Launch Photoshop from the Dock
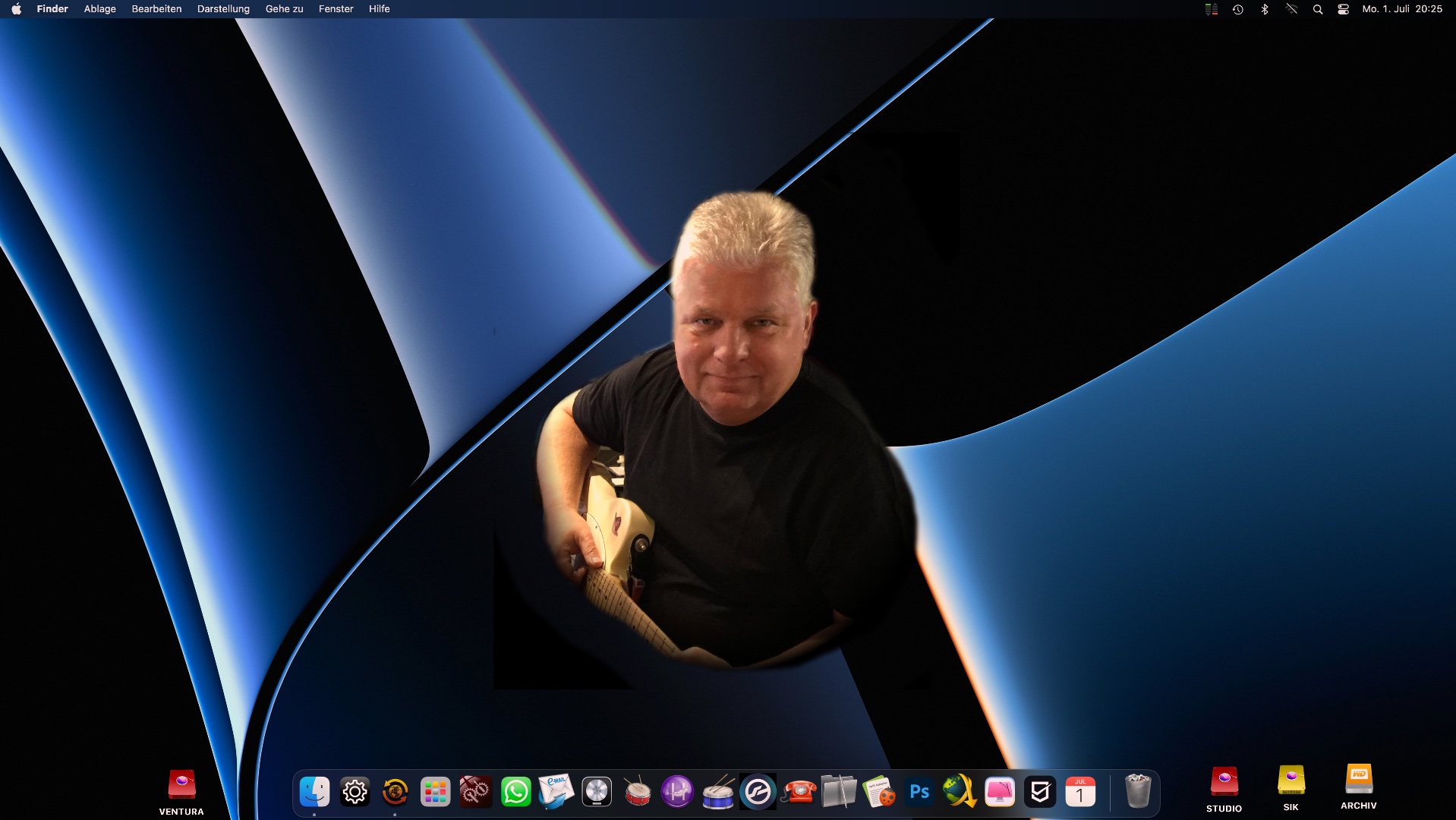 click(x=919, y=792)
